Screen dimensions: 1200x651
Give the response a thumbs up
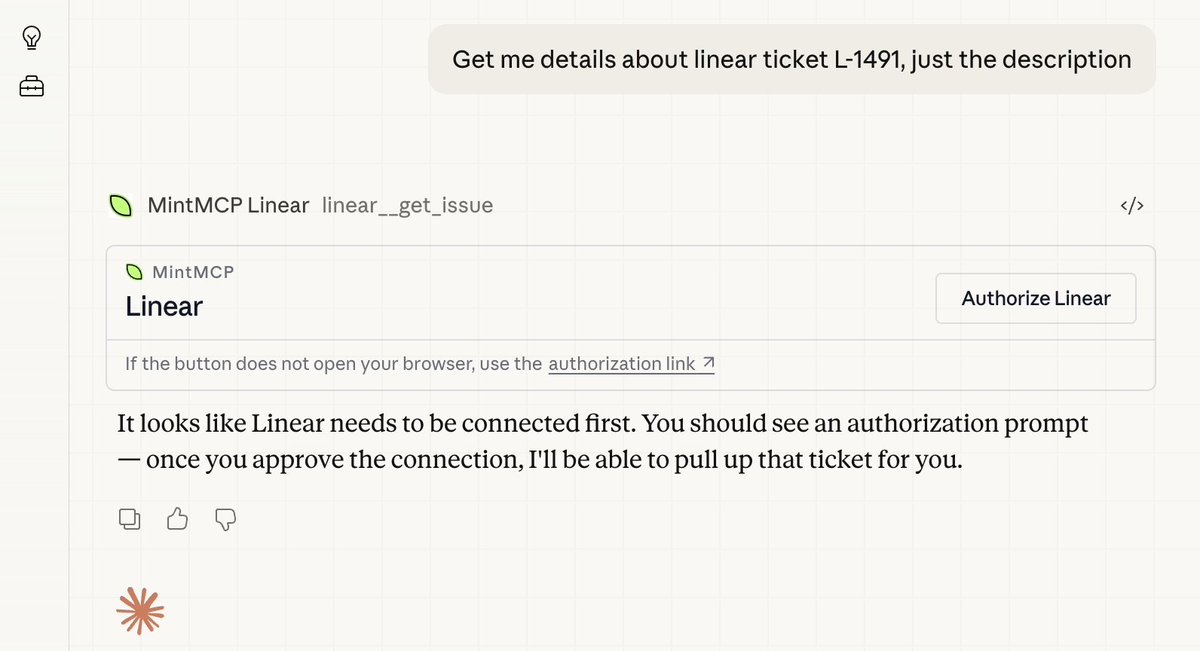point(177,518)
